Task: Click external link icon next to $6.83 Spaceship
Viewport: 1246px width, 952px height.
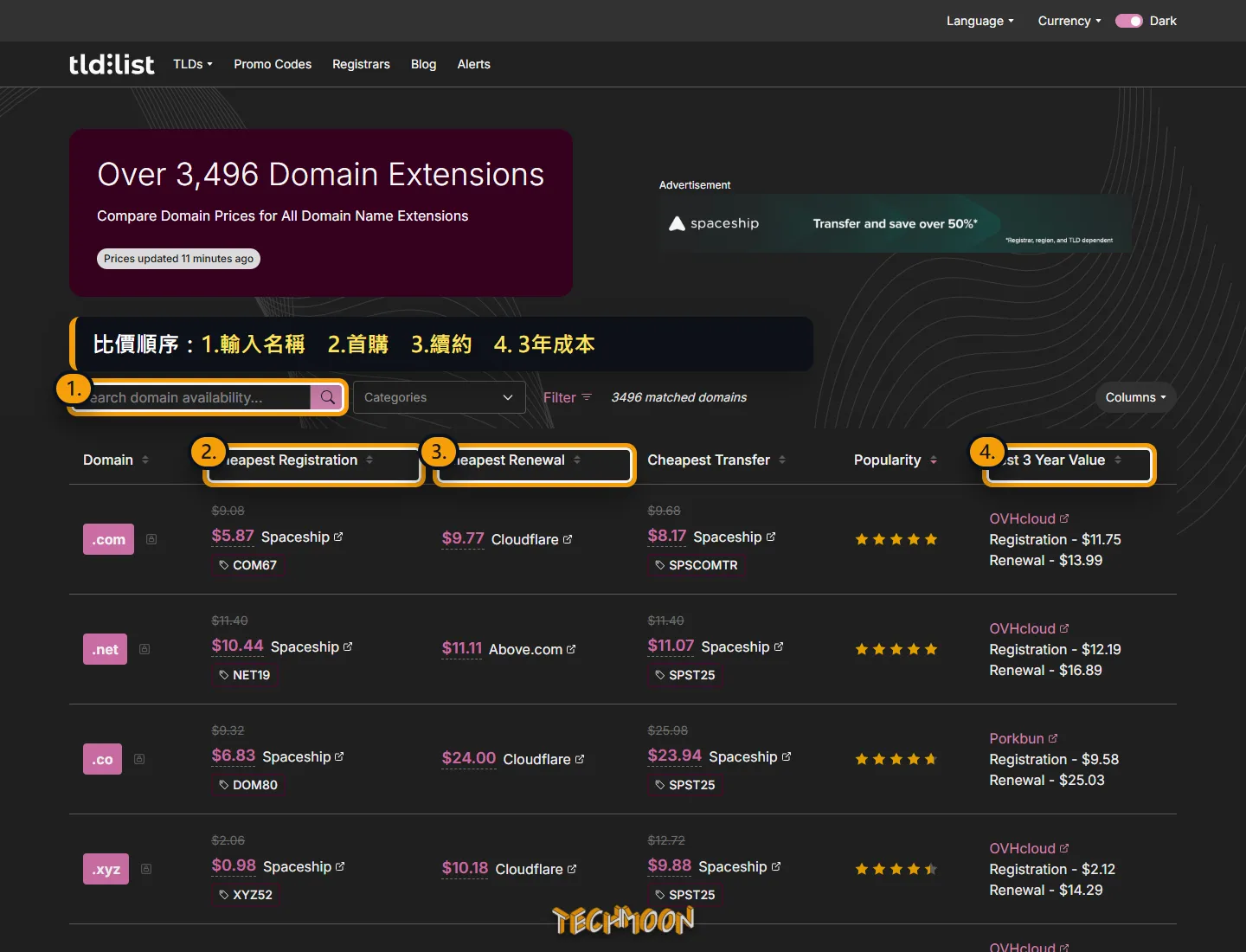Action: [x=339, y=756]
